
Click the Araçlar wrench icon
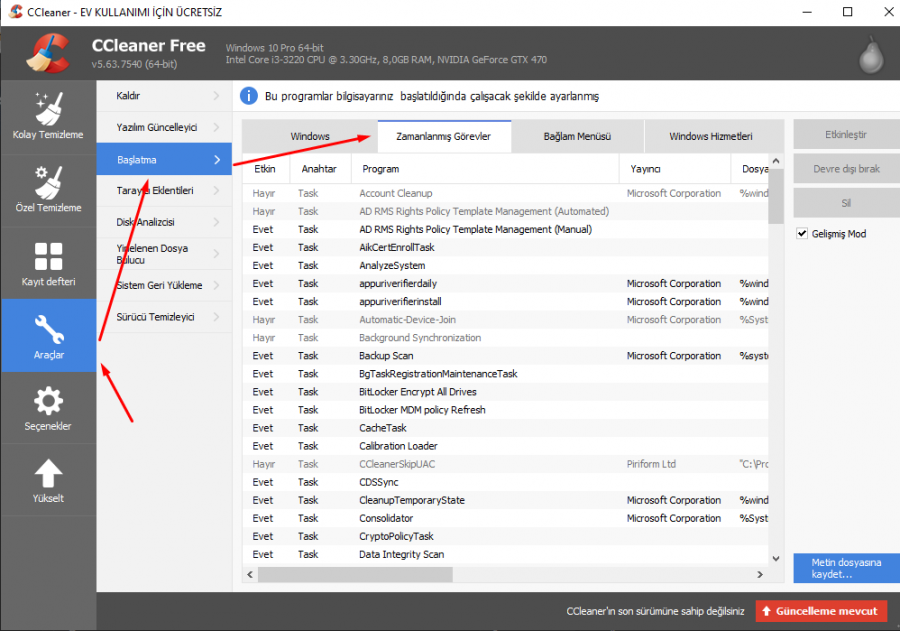click(48, 330)
